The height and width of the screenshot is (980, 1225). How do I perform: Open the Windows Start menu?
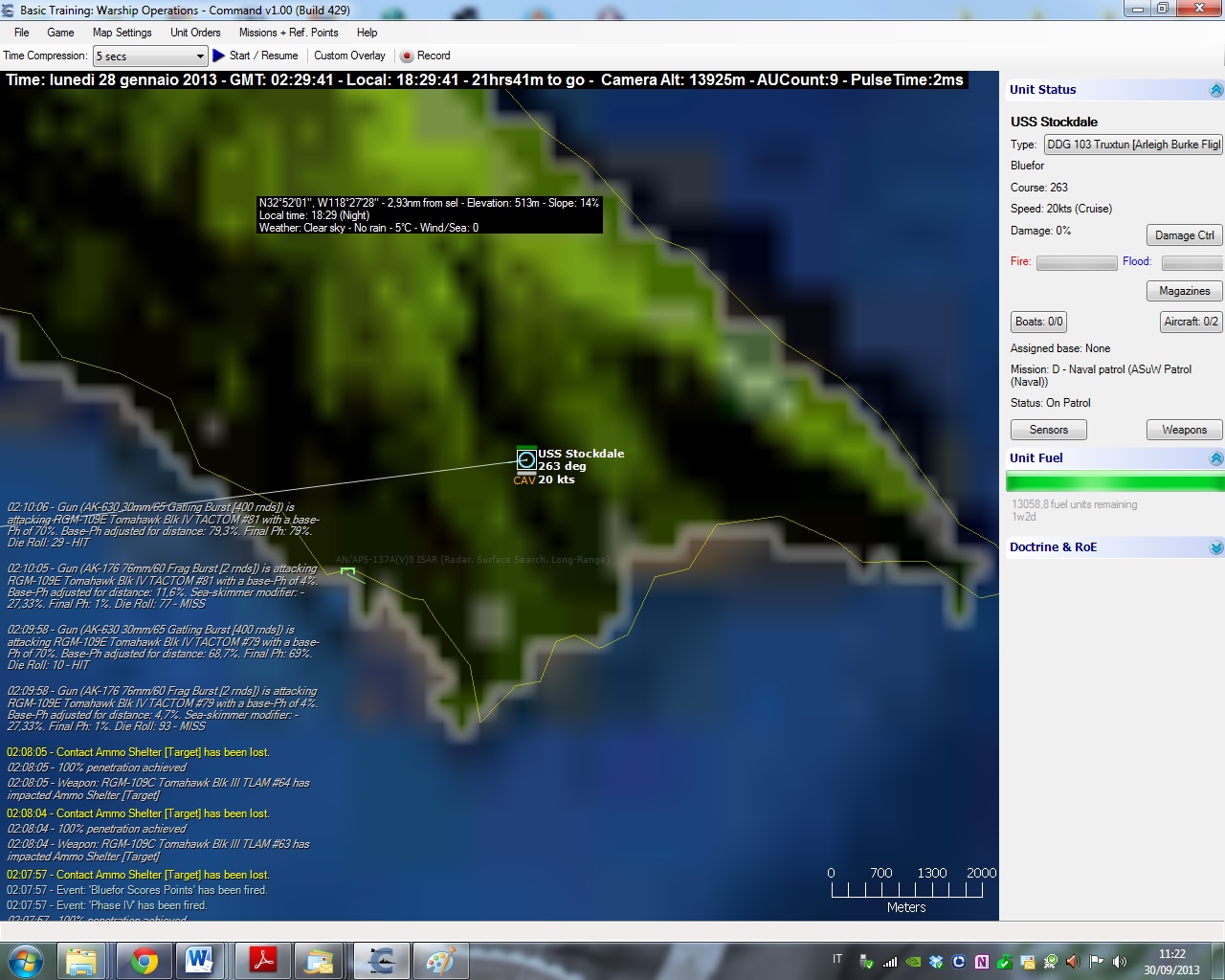pos(26,960)
